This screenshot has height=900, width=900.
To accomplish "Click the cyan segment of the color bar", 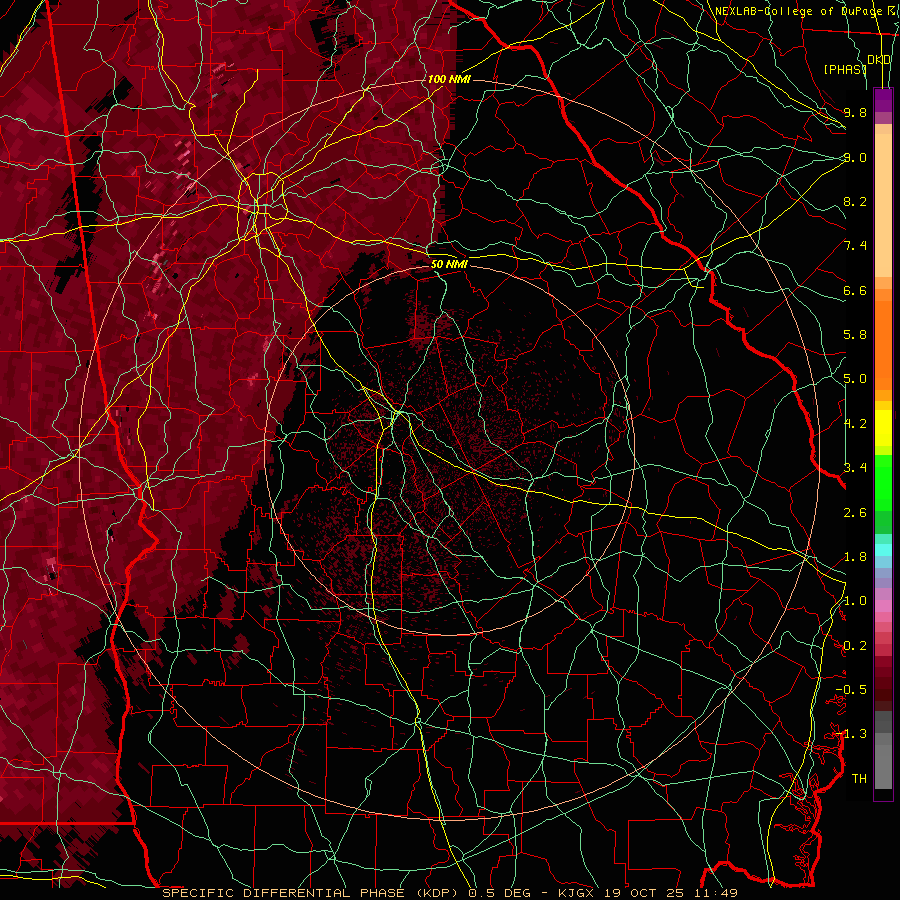I will pyautogui.click(x=883, y=549).
